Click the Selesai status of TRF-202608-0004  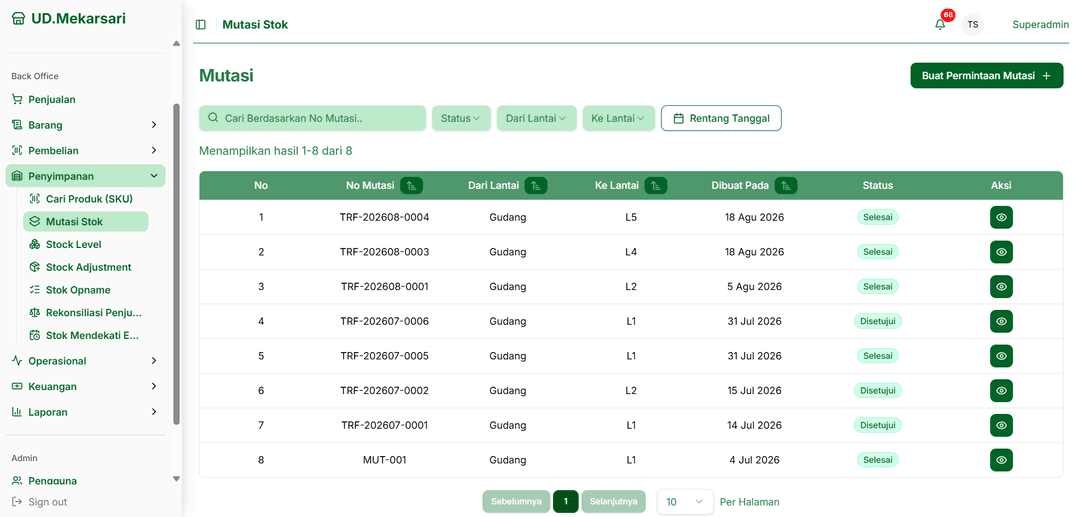(x=878, y=218)
